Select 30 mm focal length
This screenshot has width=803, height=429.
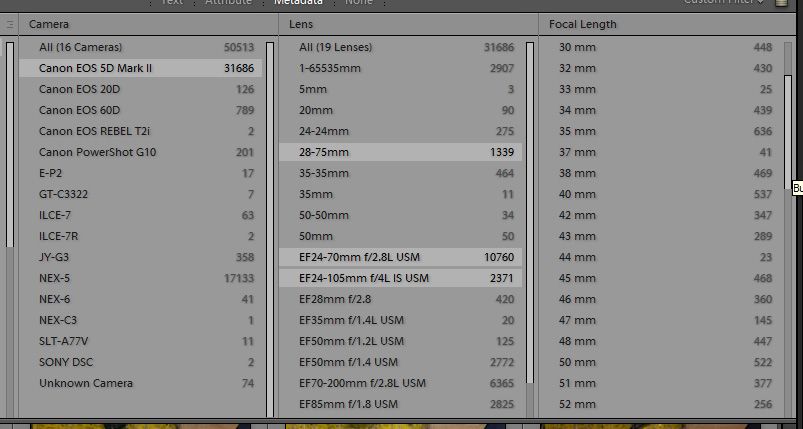tap(661, 47)
